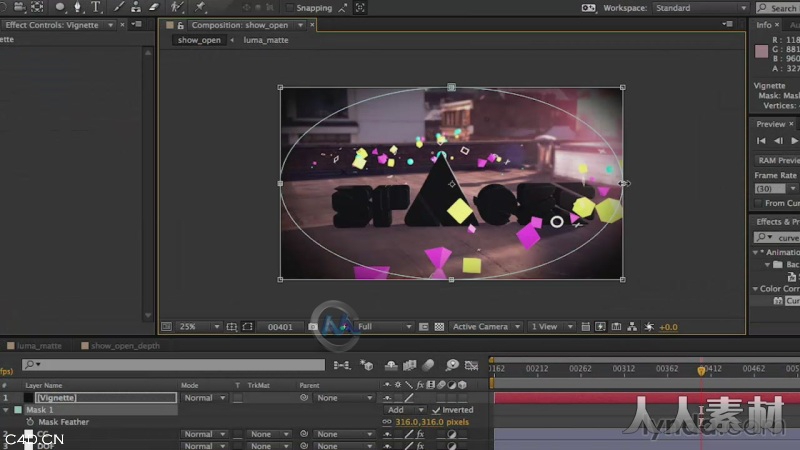Select the Puppet Pin tool
The image size is (800, 450).
tap(199, 7)
